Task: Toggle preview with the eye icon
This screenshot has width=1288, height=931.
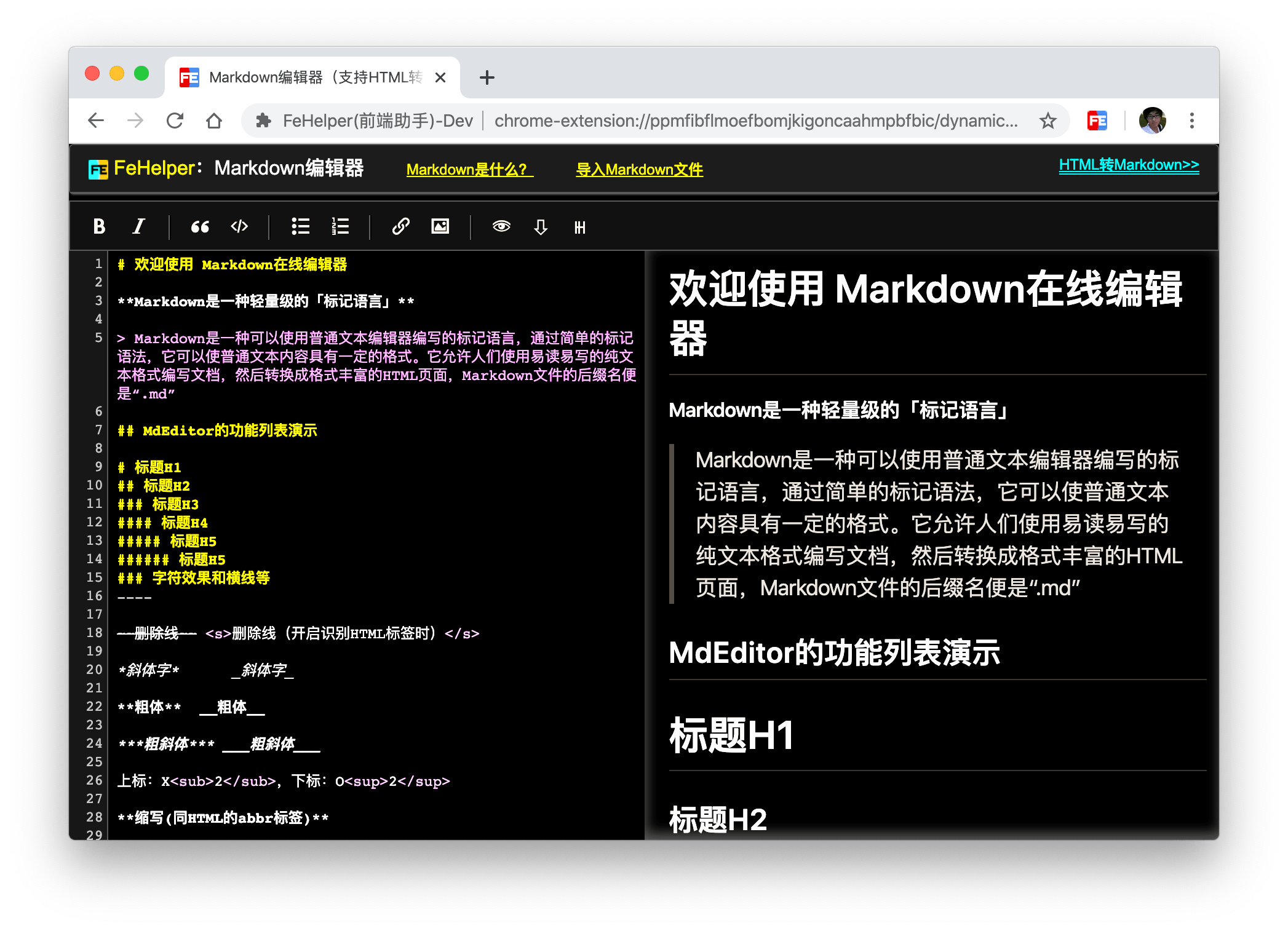Action: tap(501, 227)
